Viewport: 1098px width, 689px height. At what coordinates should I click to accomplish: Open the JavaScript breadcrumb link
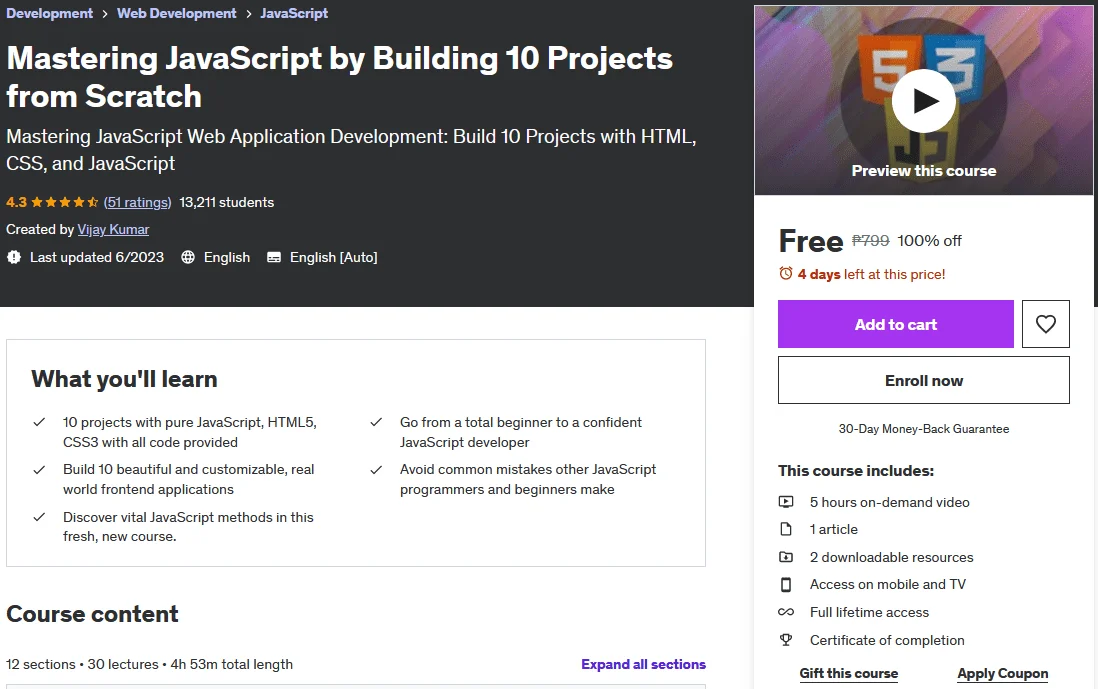click(294, 13)
